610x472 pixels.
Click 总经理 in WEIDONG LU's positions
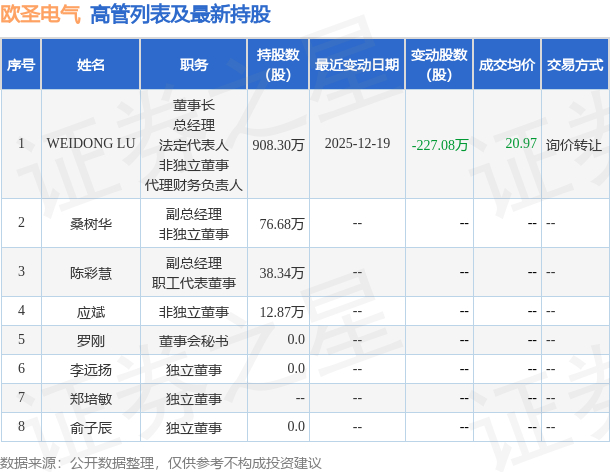[x=194, y=125]
